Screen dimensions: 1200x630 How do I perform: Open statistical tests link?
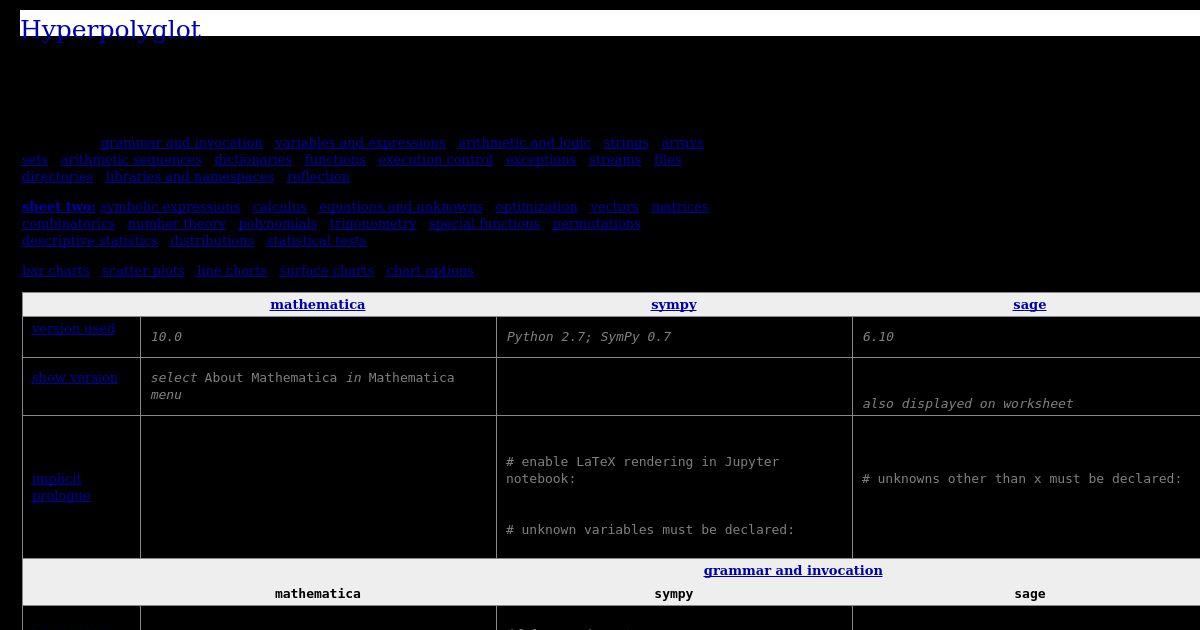(x=316, y=241)
